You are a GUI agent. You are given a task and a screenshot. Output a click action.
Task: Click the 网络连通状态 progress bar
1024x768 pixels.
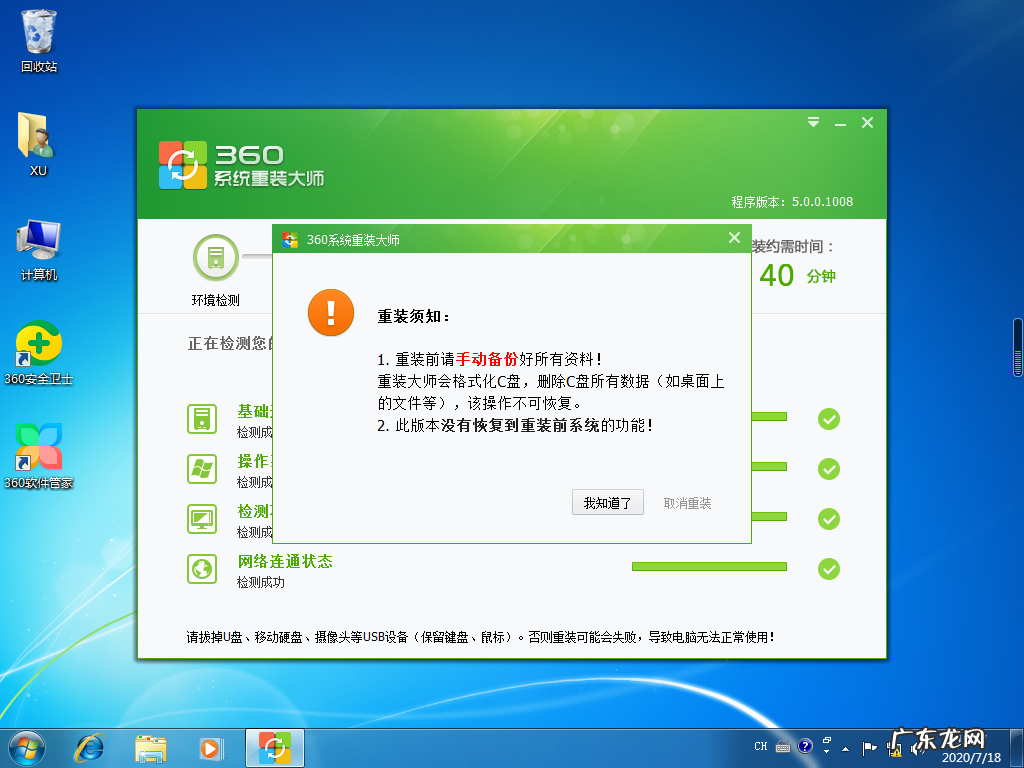pyautogui.click(x=709, y=566)
